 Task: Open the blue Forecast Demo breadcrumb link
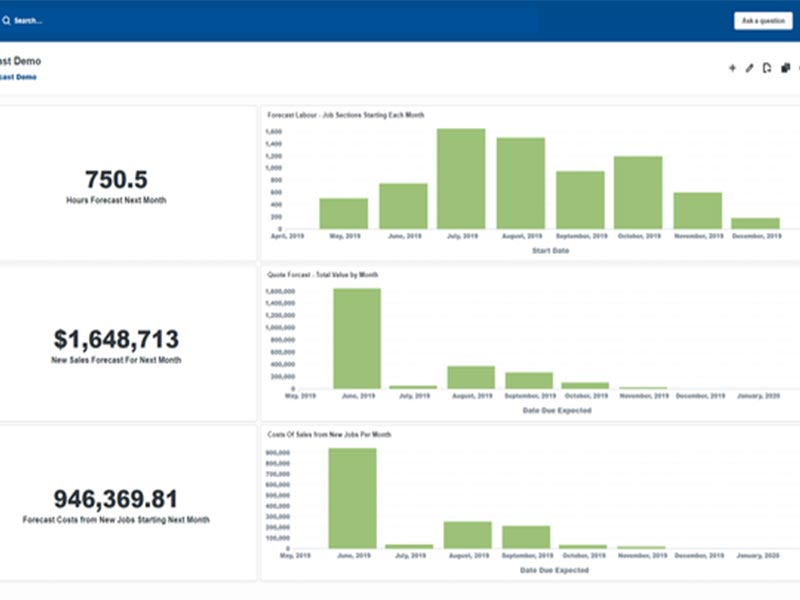coord(18,77)
